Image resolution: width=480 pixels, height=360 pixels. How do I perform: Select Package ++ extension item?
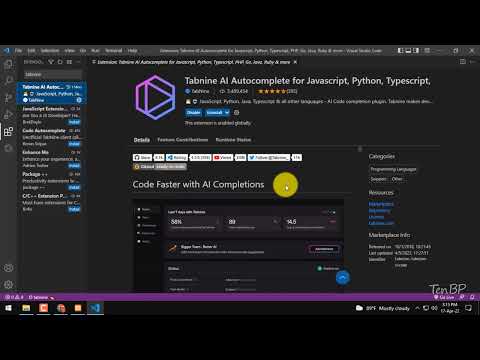point(52,181)
